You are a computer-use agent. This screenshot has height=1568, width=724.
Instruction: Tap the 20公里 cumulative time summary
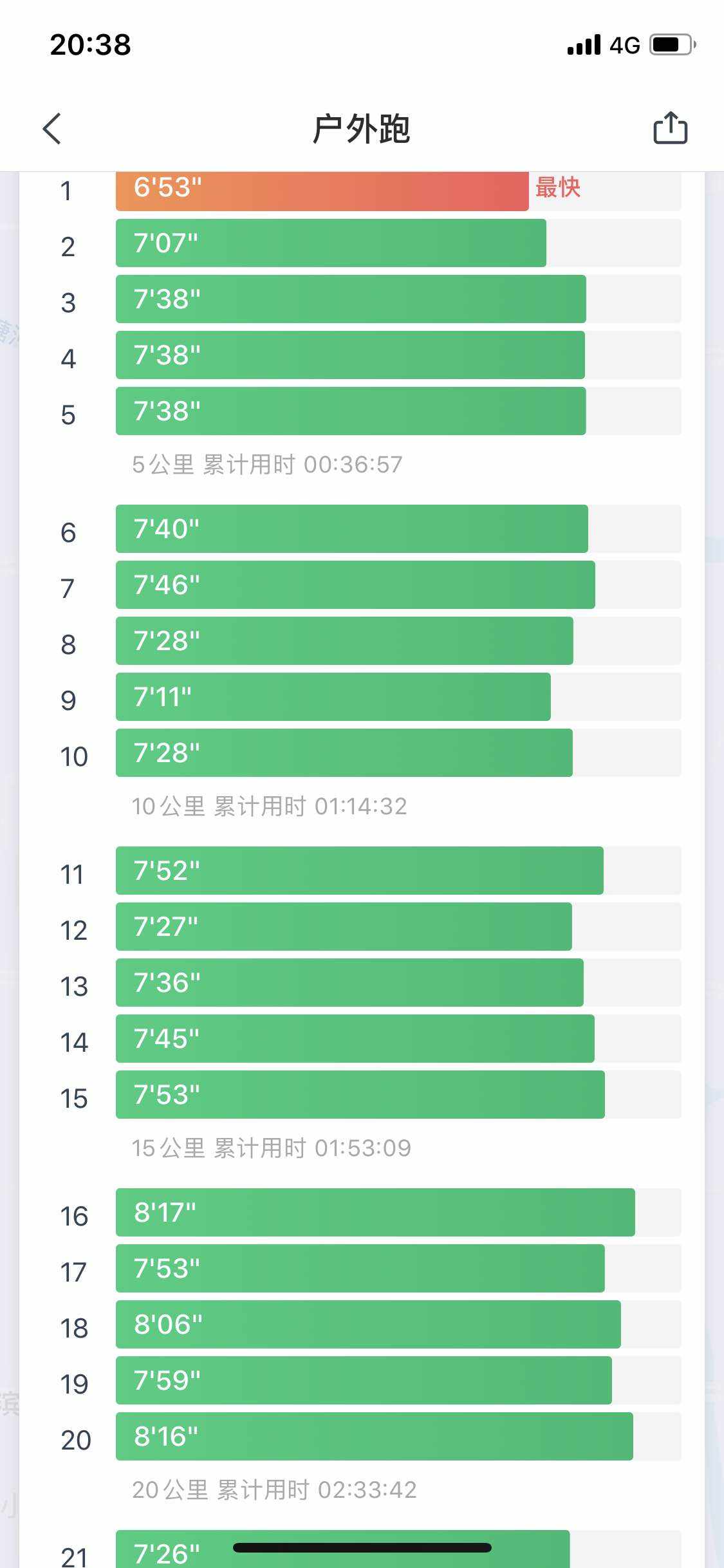[274, 1489]
